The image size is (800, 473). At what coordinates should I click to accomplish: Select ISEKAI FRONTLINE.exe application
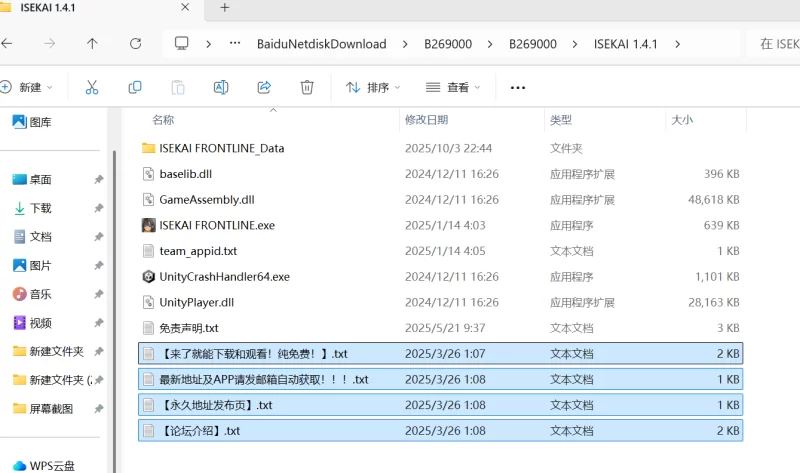[x=441, y=225]
